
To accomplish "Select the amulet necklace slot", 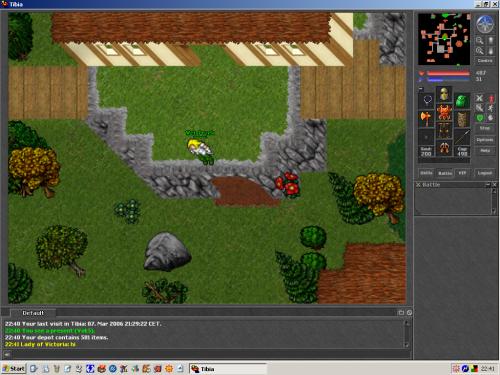I will [426, 100].
